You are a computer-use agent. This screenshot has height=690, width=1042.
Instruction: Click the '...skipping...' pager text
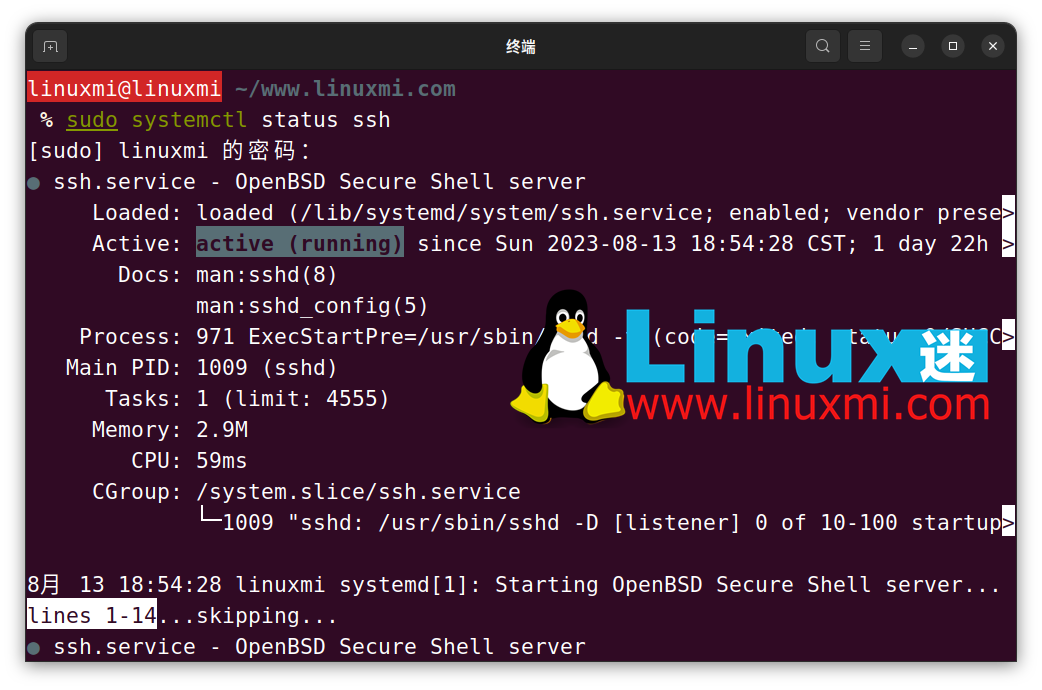click(247, 616)
